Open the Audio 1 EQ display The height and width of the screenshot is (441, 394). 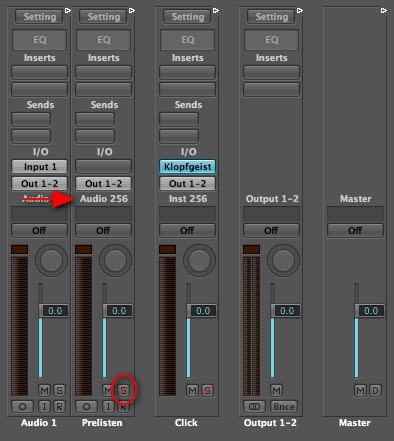(40, 40)
